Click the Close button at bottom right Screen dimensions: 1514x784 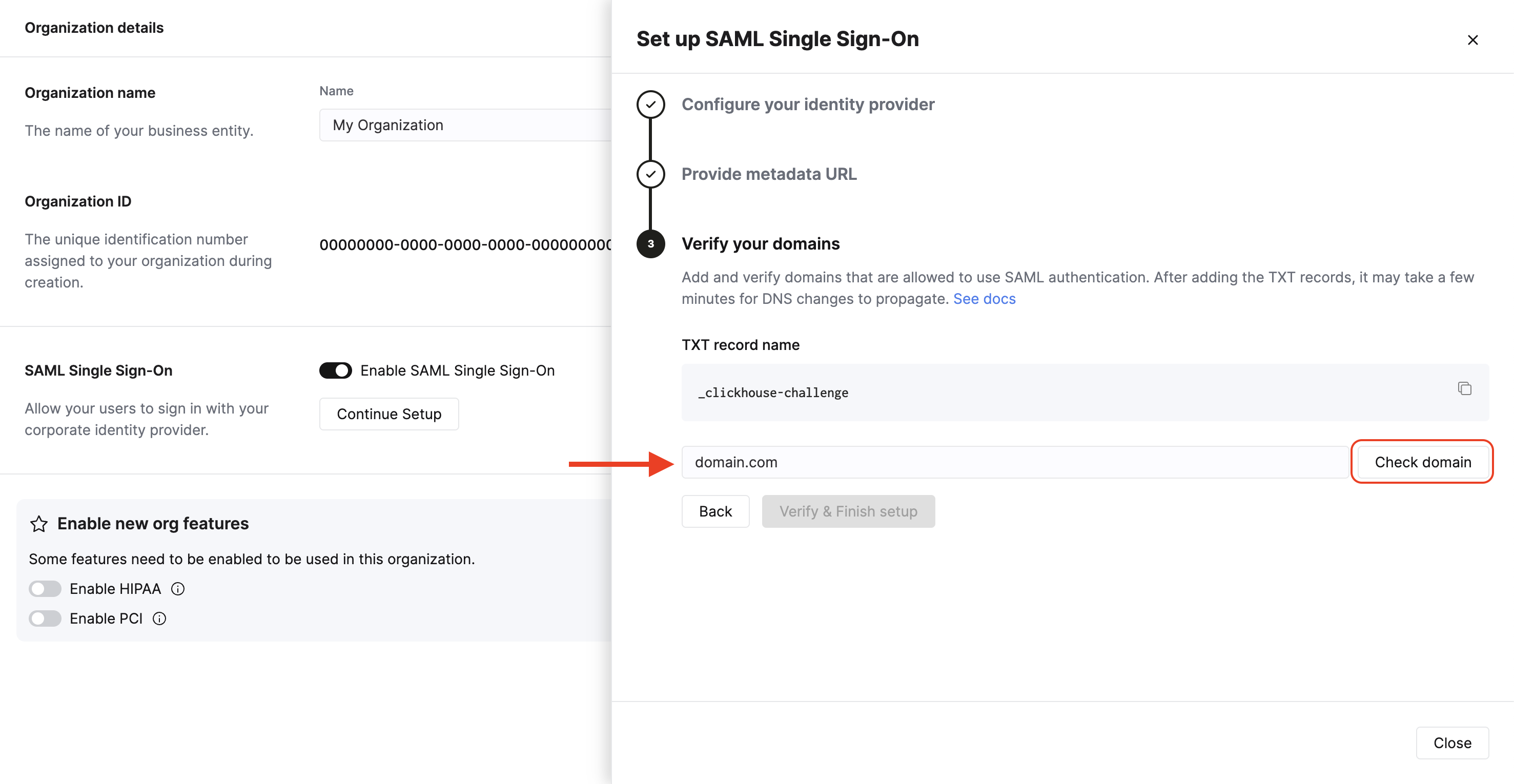1452,742
